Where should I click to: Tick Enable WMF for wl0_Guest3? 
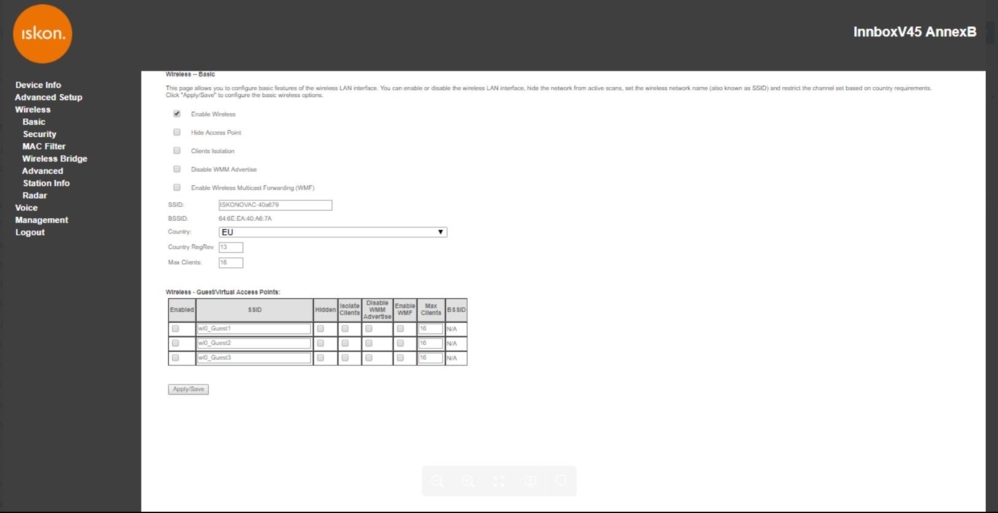[400, 358]
